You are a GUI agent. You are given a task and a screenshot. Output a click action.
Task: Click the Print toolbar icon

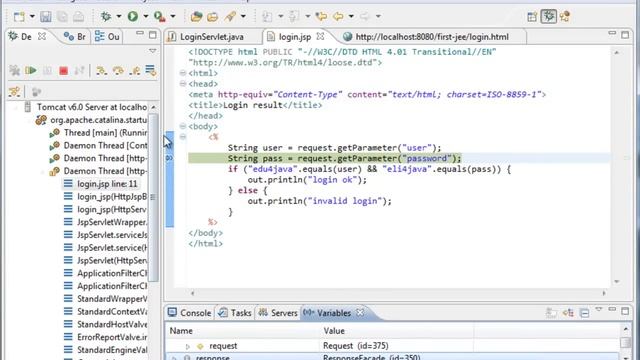point(78,17)
